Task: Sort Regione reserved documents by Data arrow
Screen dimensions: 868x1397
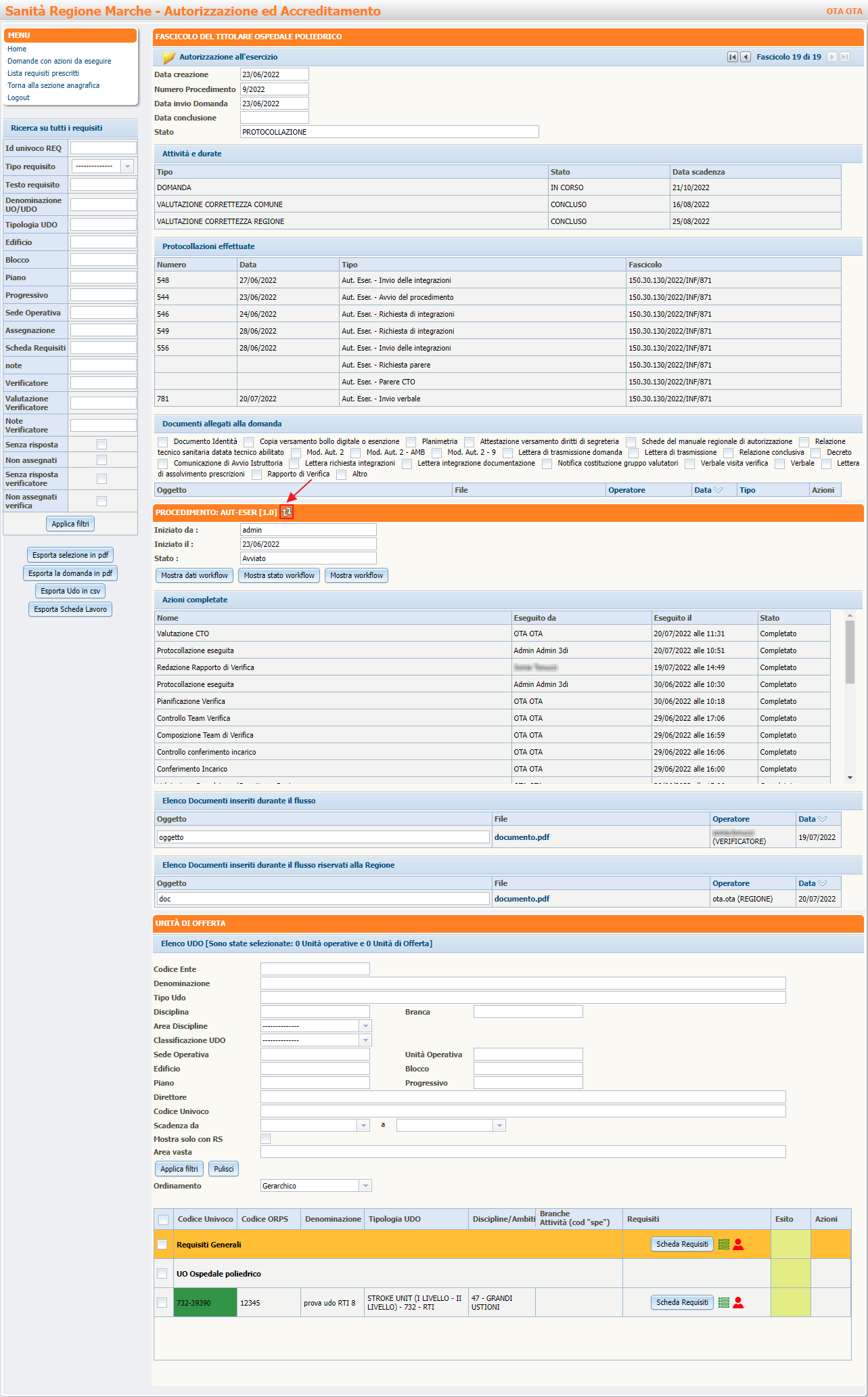Action: (x=823, y=883)
